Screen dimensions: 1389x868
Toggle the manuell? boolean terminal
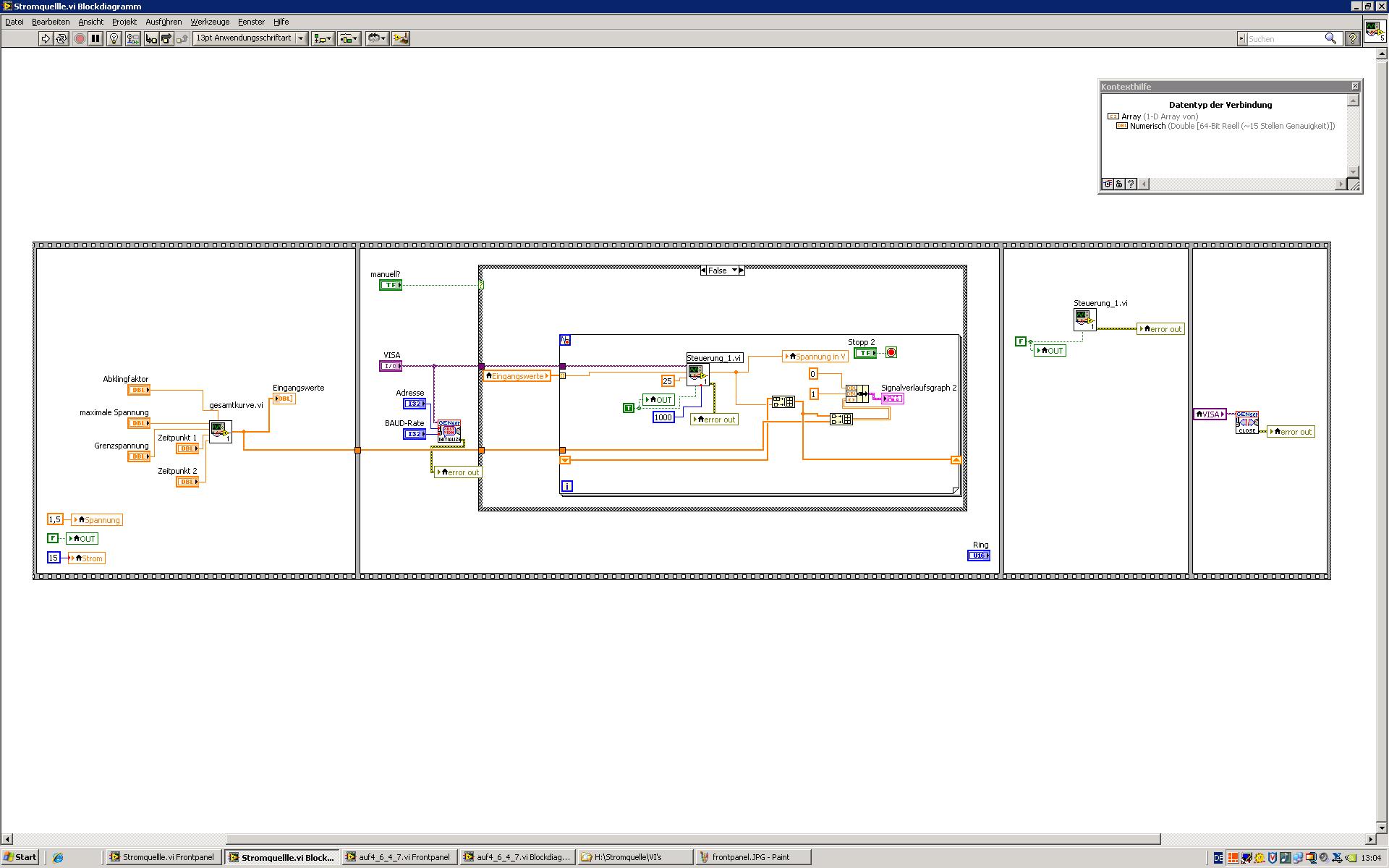[x=390, y=285]
